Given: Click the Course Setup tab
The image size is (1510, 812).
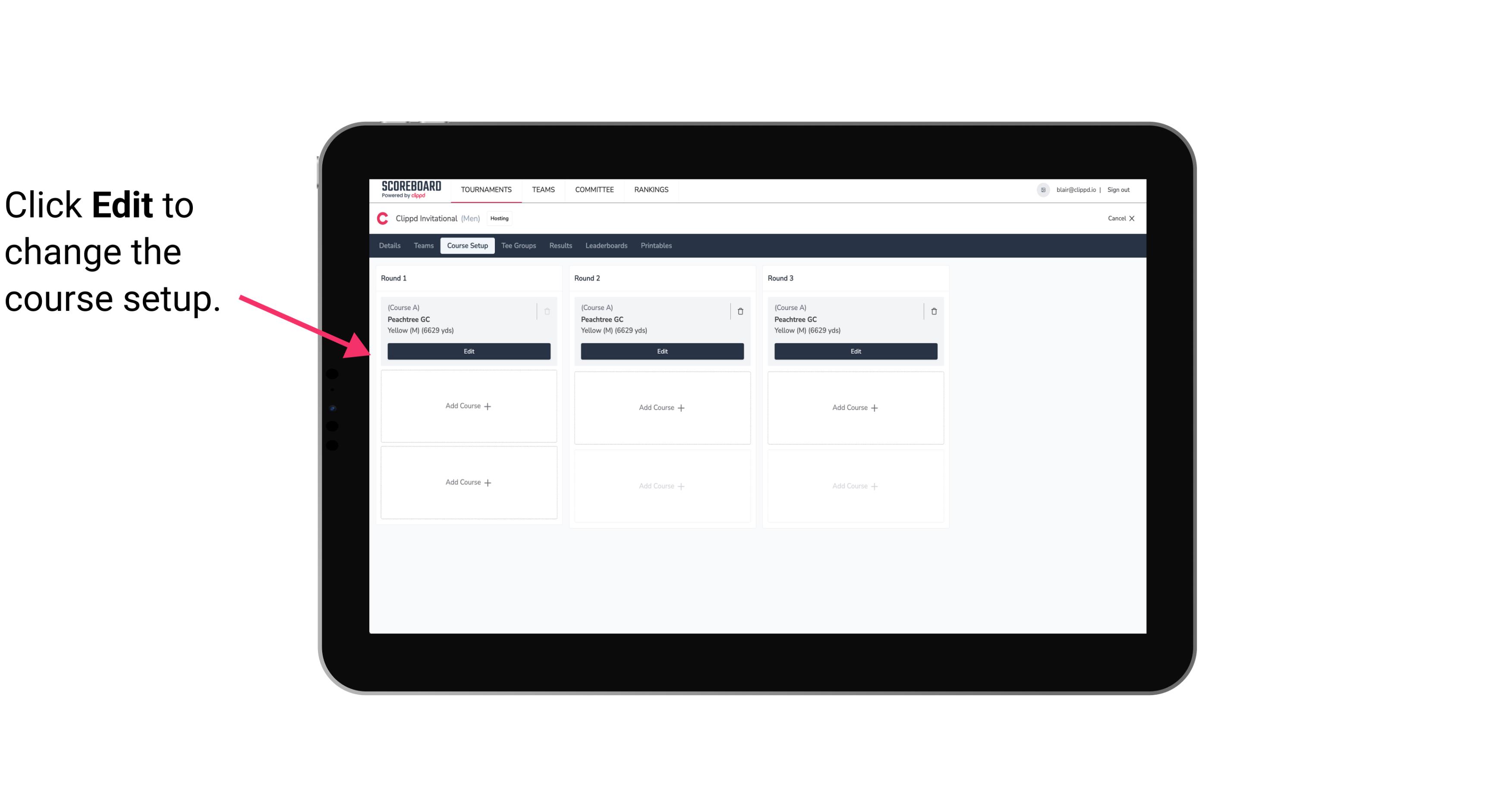Looking at the screenshot, I should click(x=466, y=245).
